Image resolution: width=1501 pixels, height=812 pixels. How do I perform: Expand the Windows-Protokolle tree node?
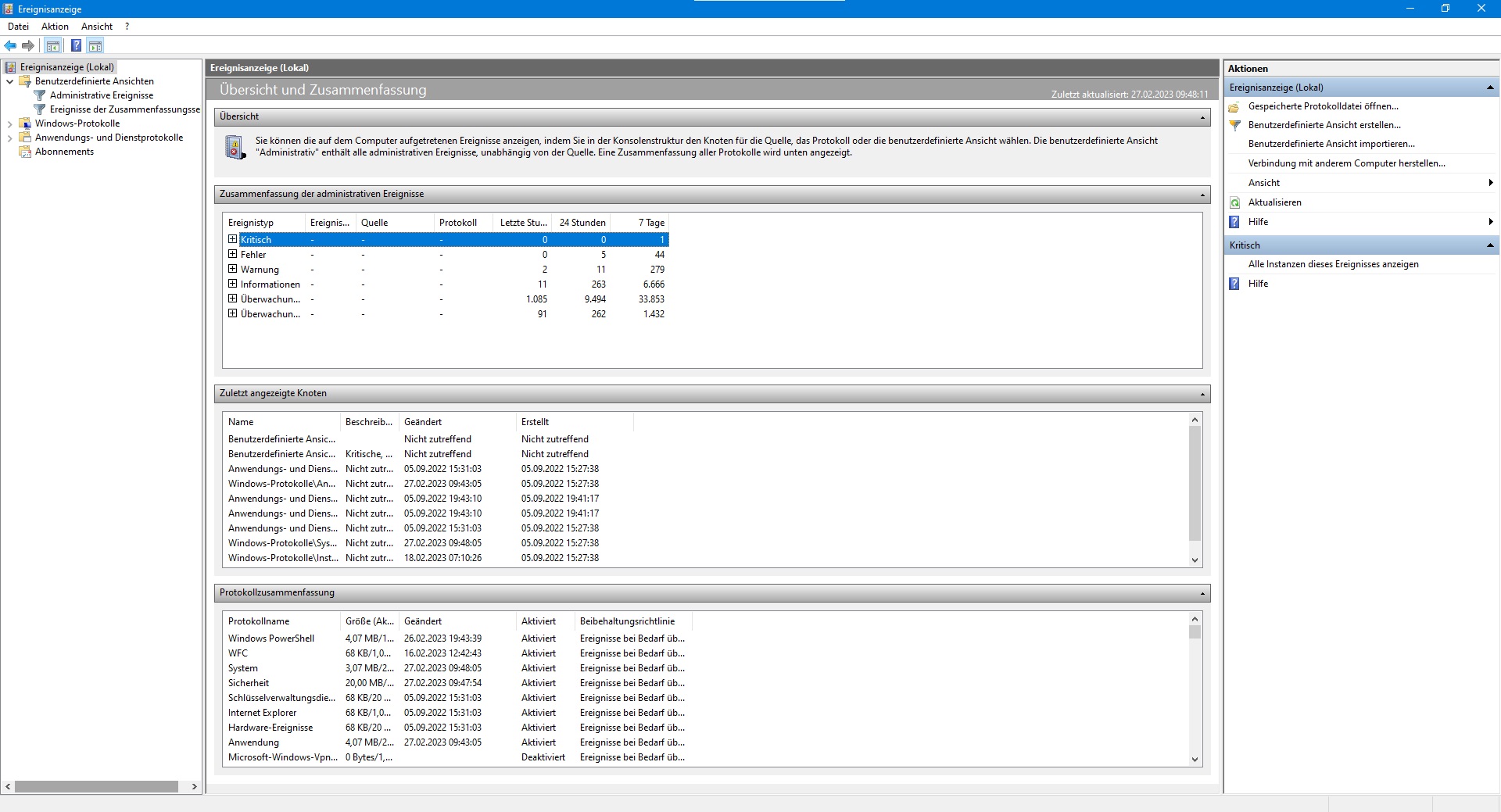[9, 123]
